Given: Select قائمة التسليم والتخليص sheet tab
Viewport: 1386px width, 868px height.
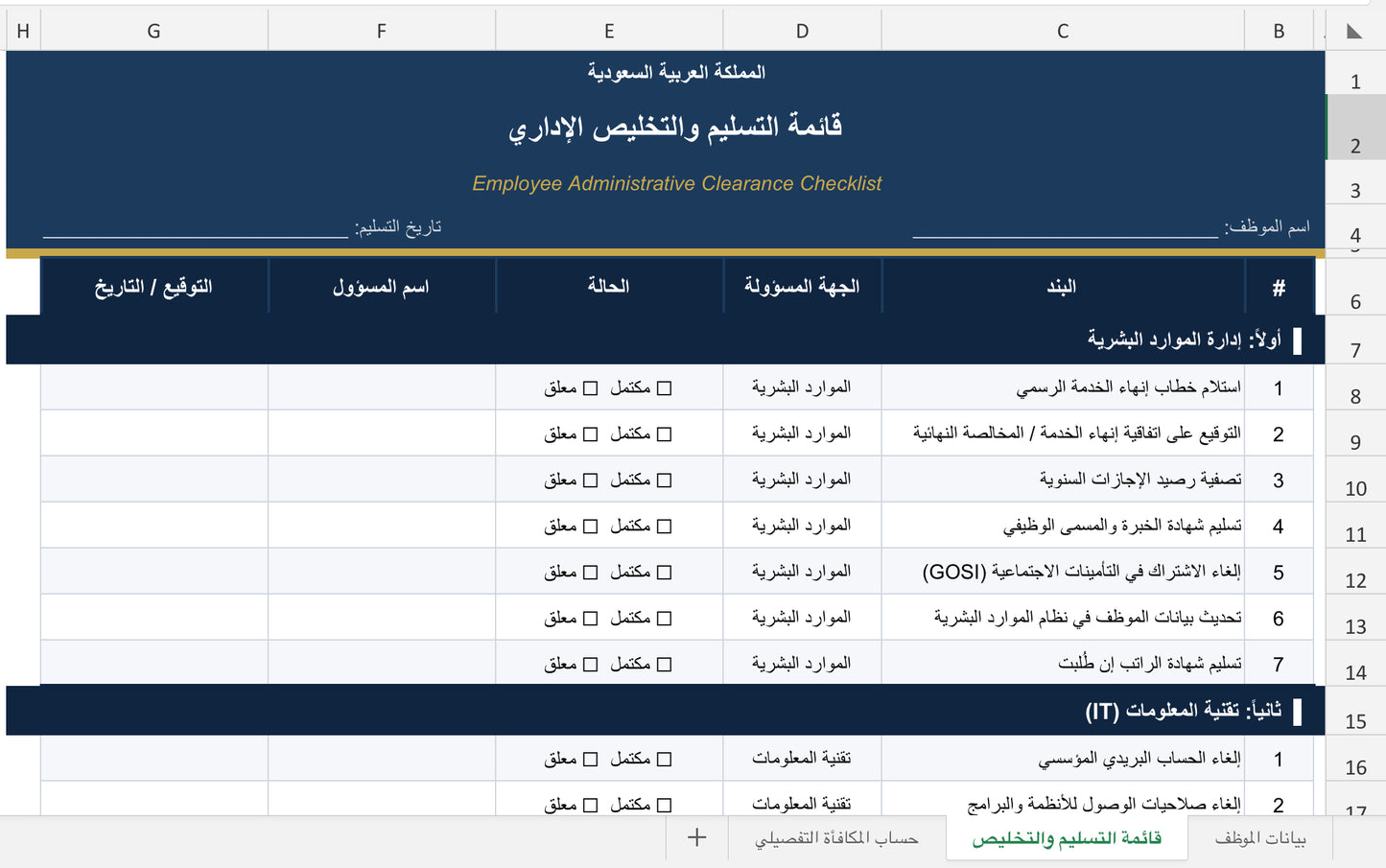Looking at the screenshot, I should point(1067,837).
